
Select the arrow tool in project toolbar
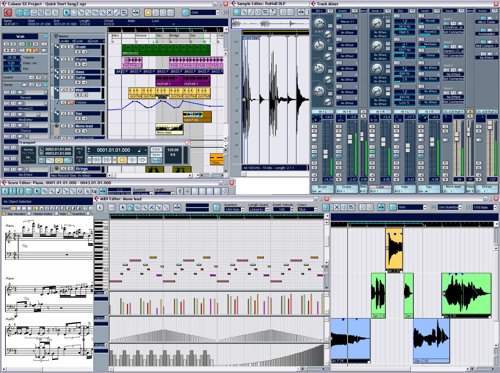click(x=67, y=13)
